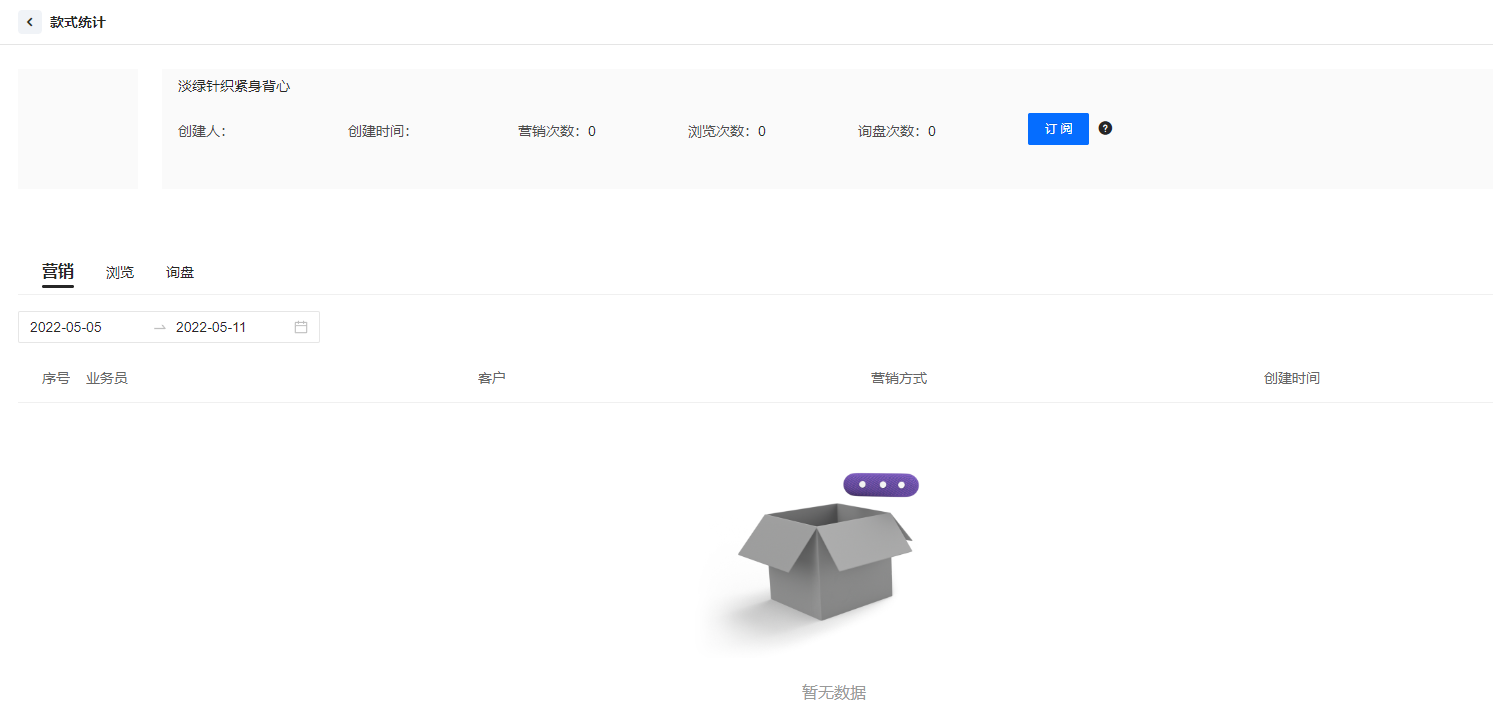Click end date field 2022-05-11

tap(211, 327)
